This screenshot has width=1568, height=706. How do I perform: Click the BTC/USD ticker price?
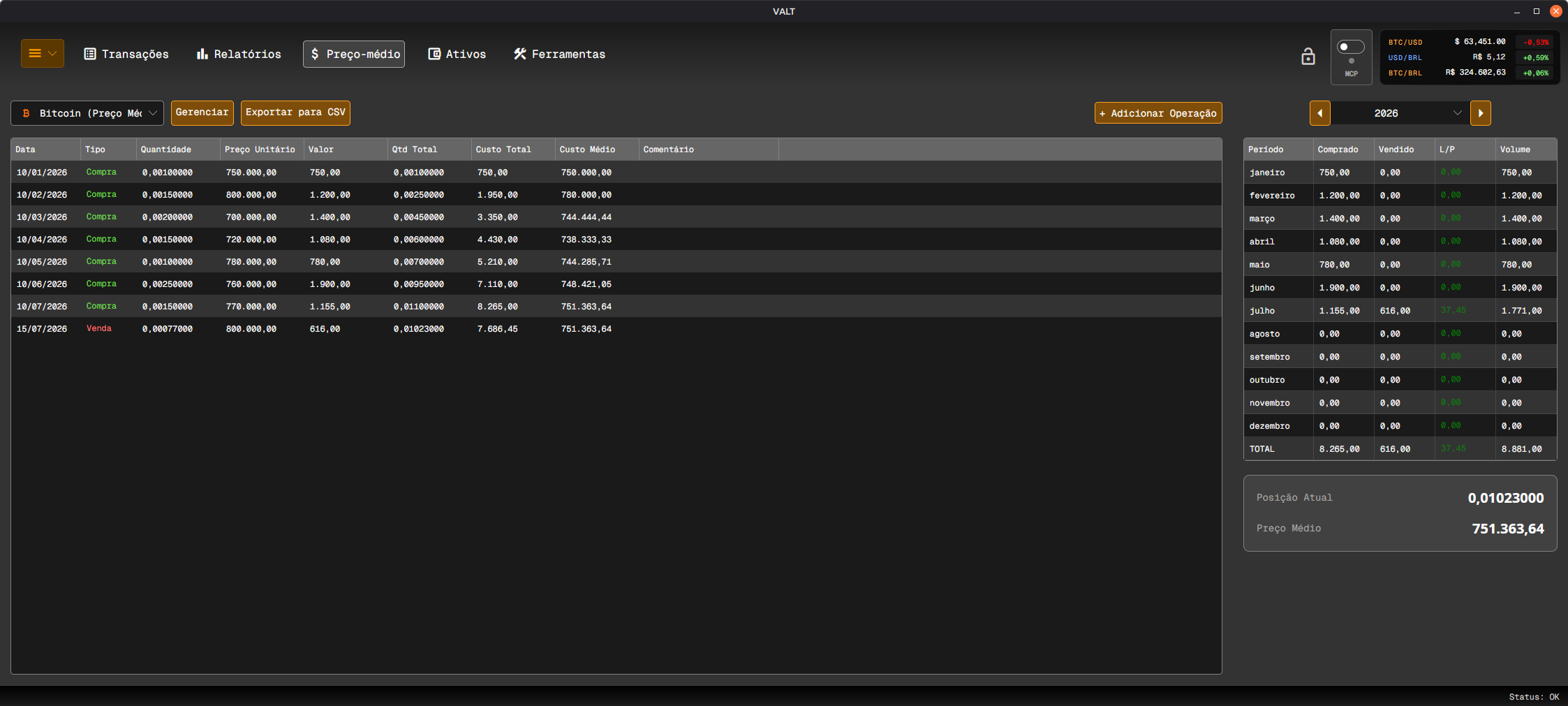[x=1480, y=42]
